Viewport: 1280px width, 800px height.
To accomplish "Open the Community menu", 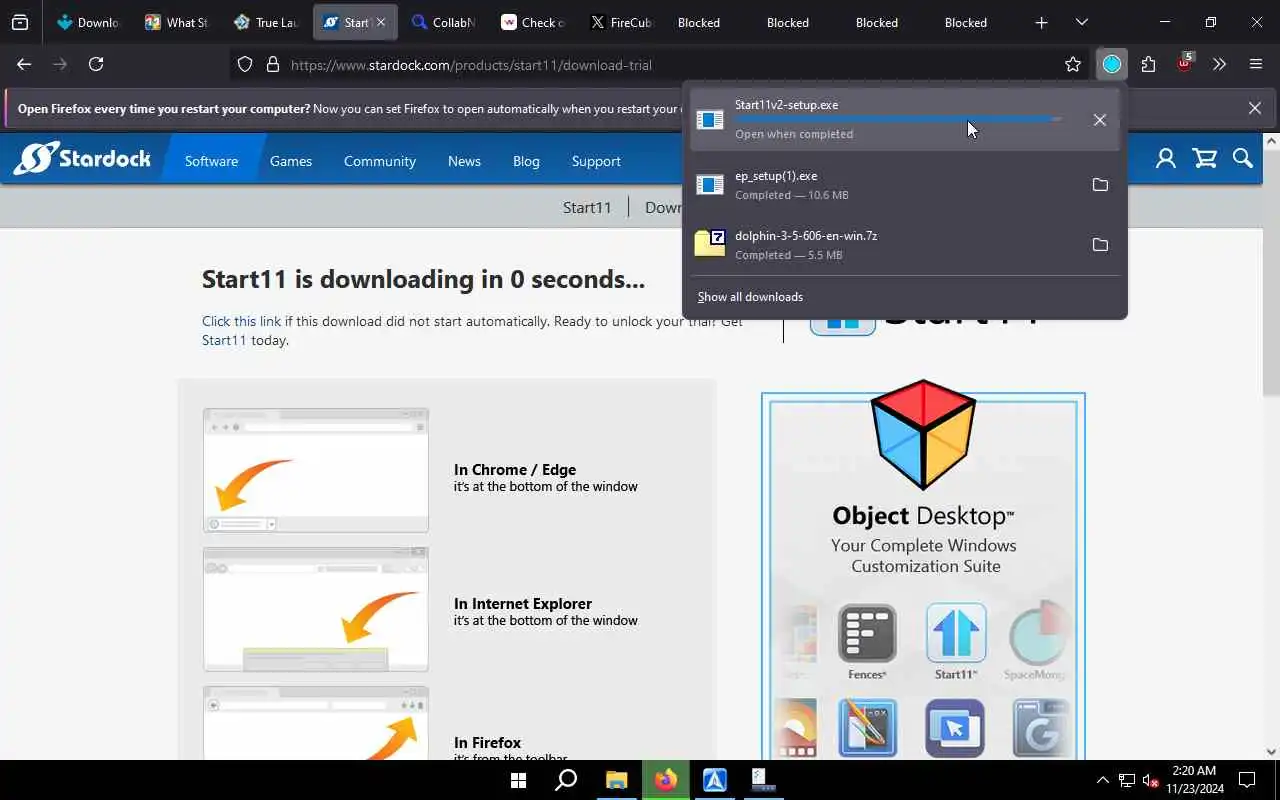I will click(380, 161).
